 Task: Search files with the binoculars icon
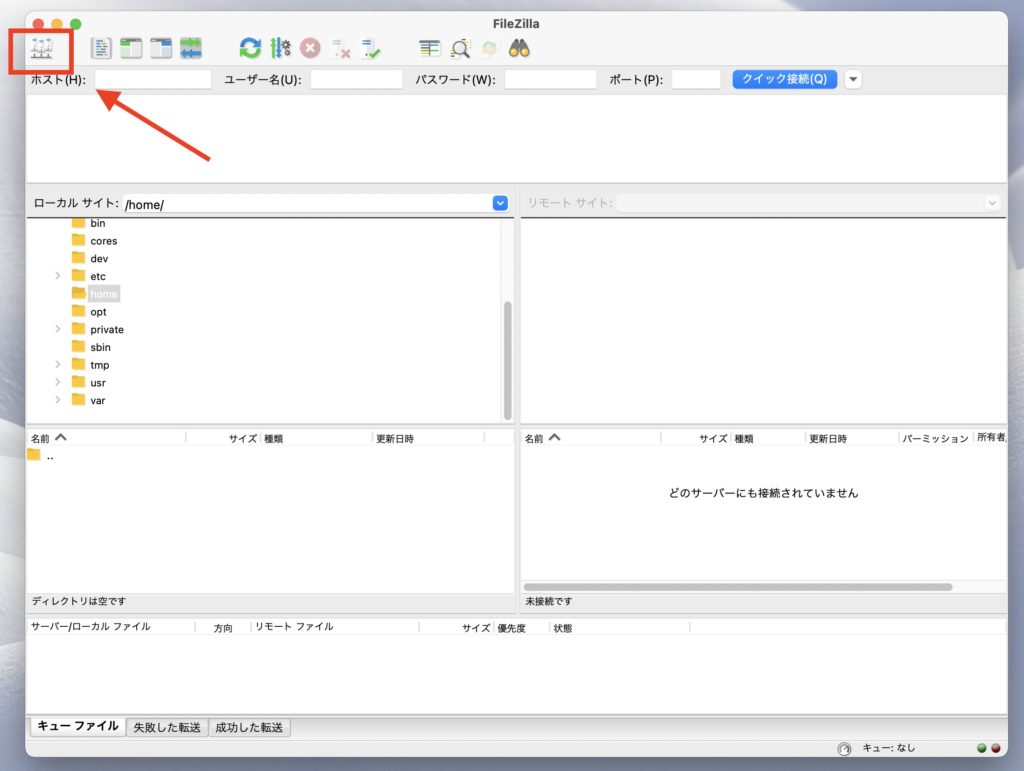point(519,48)
